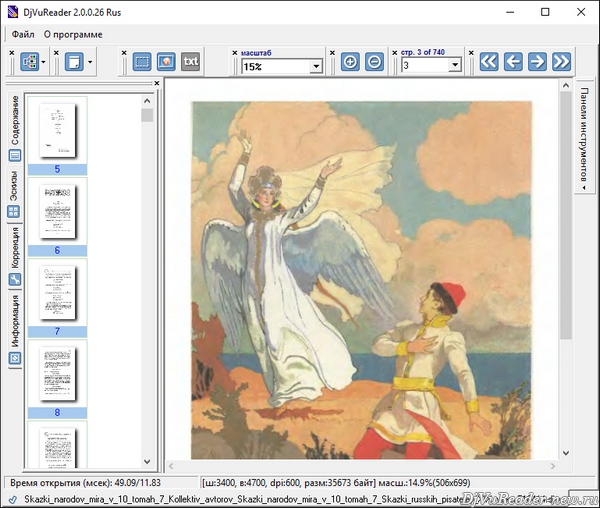
Task: Select page 8 thumbnail
Action: pos(57,379)
